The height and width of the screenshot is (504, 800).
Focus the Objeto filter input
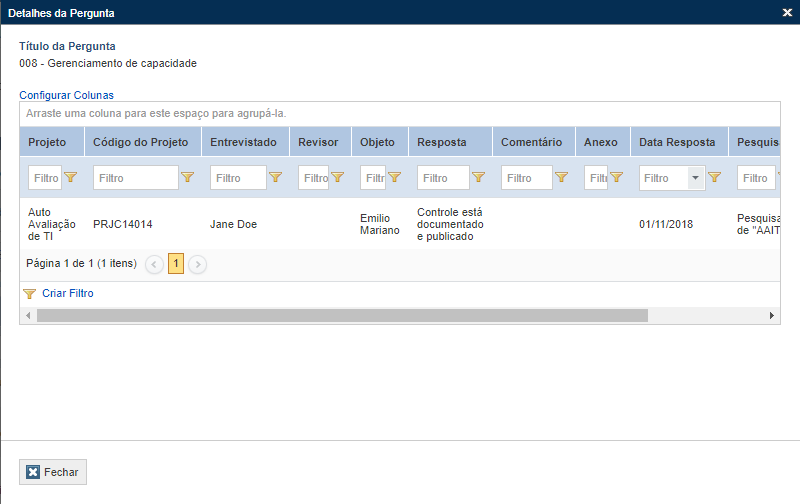pyautogui.click(x=373, y=178)
